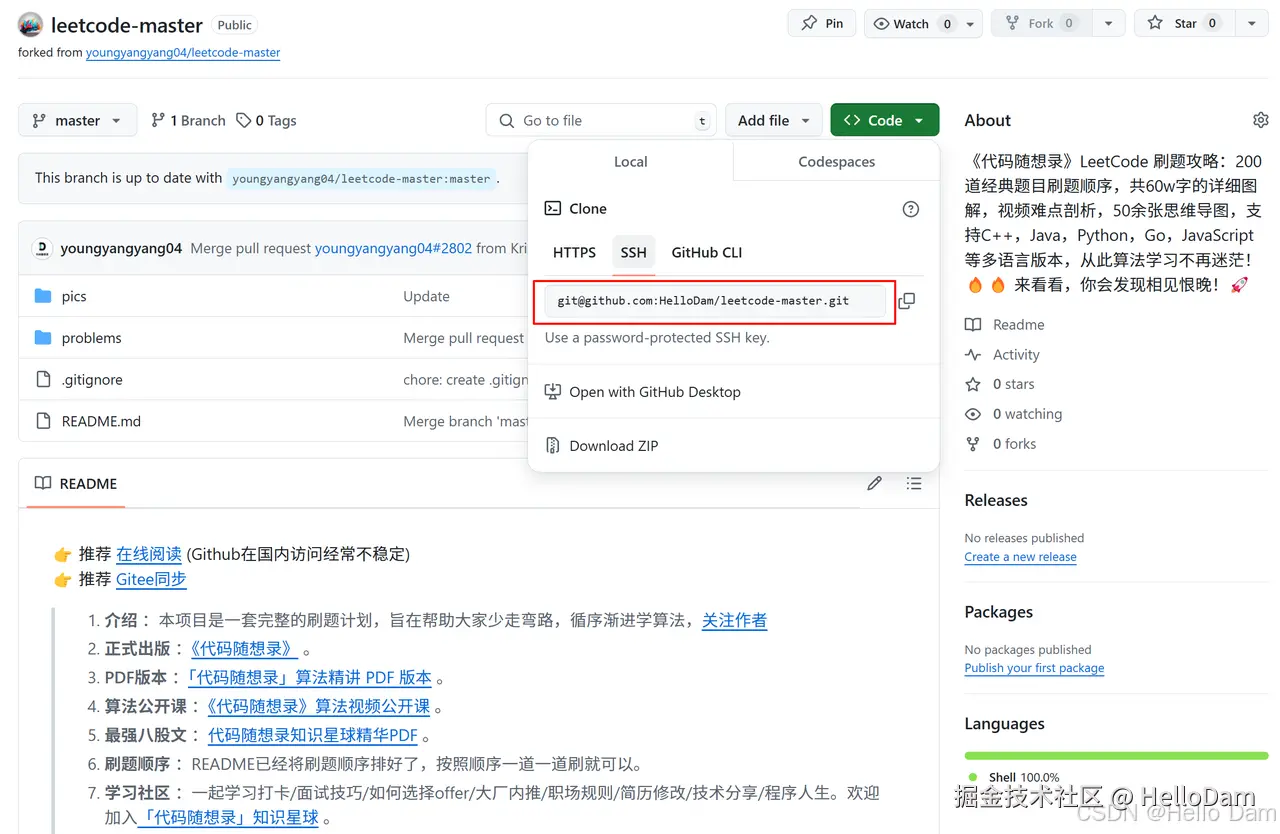This screenshot has height=834, width=1280.
Task: Select the SSH clone option
Action: point(633,253)
